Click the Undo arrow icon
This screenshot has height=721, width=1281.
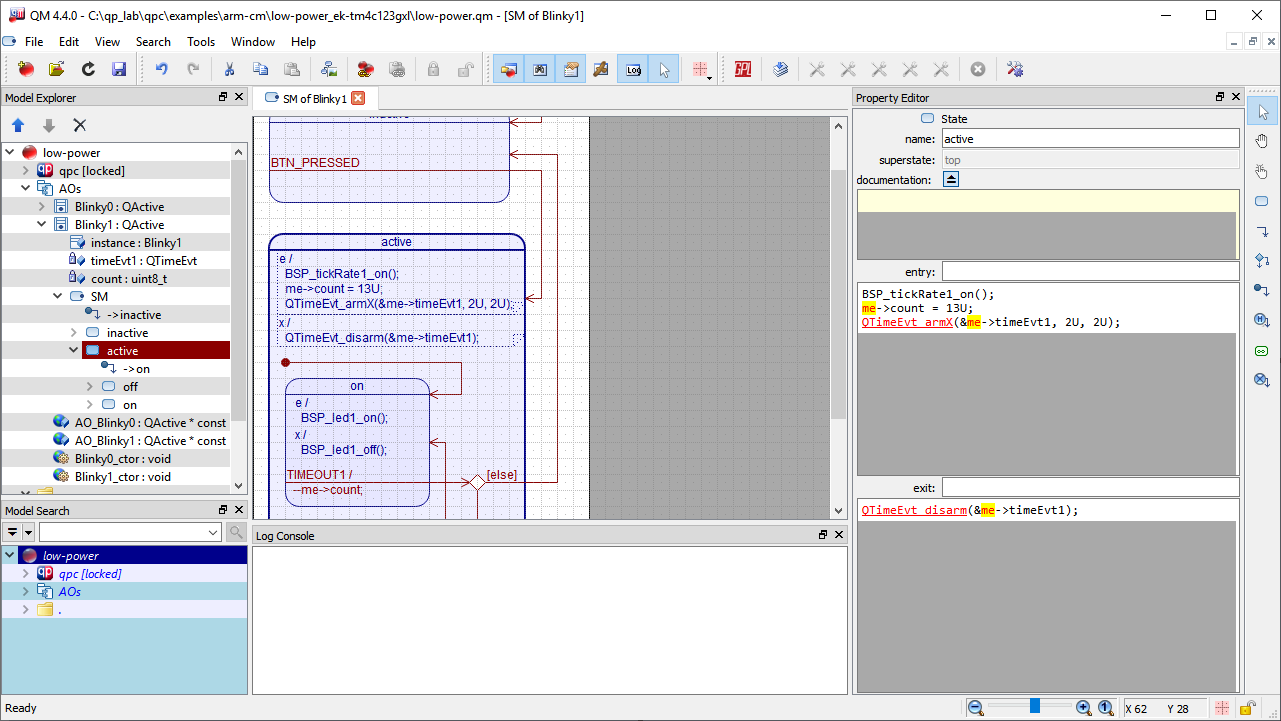coord(161,69)
